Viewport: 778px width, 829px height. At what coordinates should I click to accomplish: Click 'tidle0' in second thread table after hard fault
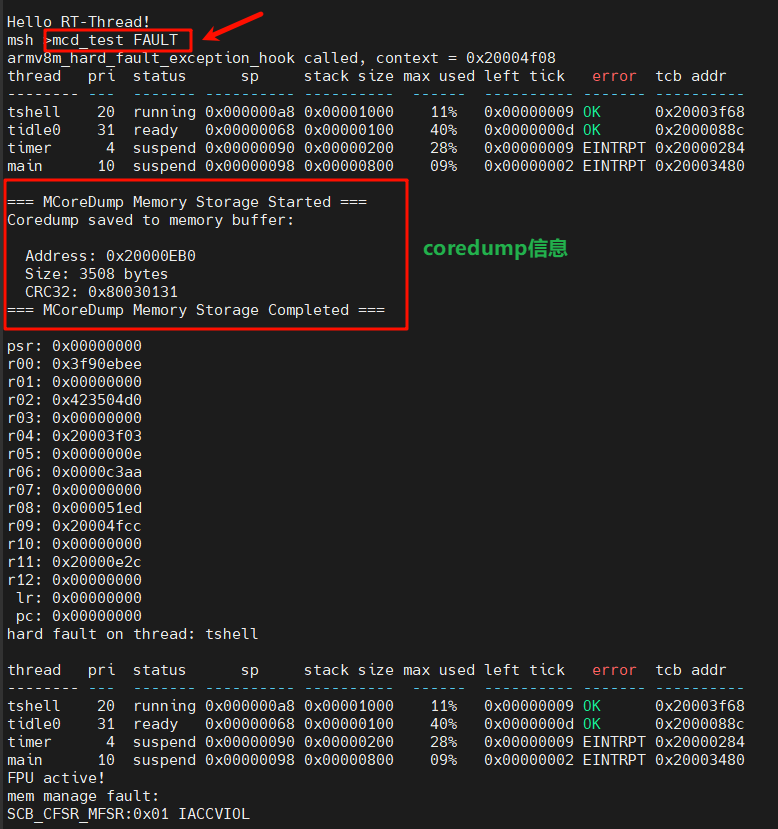pyautogui.click(x=34, y=724)
